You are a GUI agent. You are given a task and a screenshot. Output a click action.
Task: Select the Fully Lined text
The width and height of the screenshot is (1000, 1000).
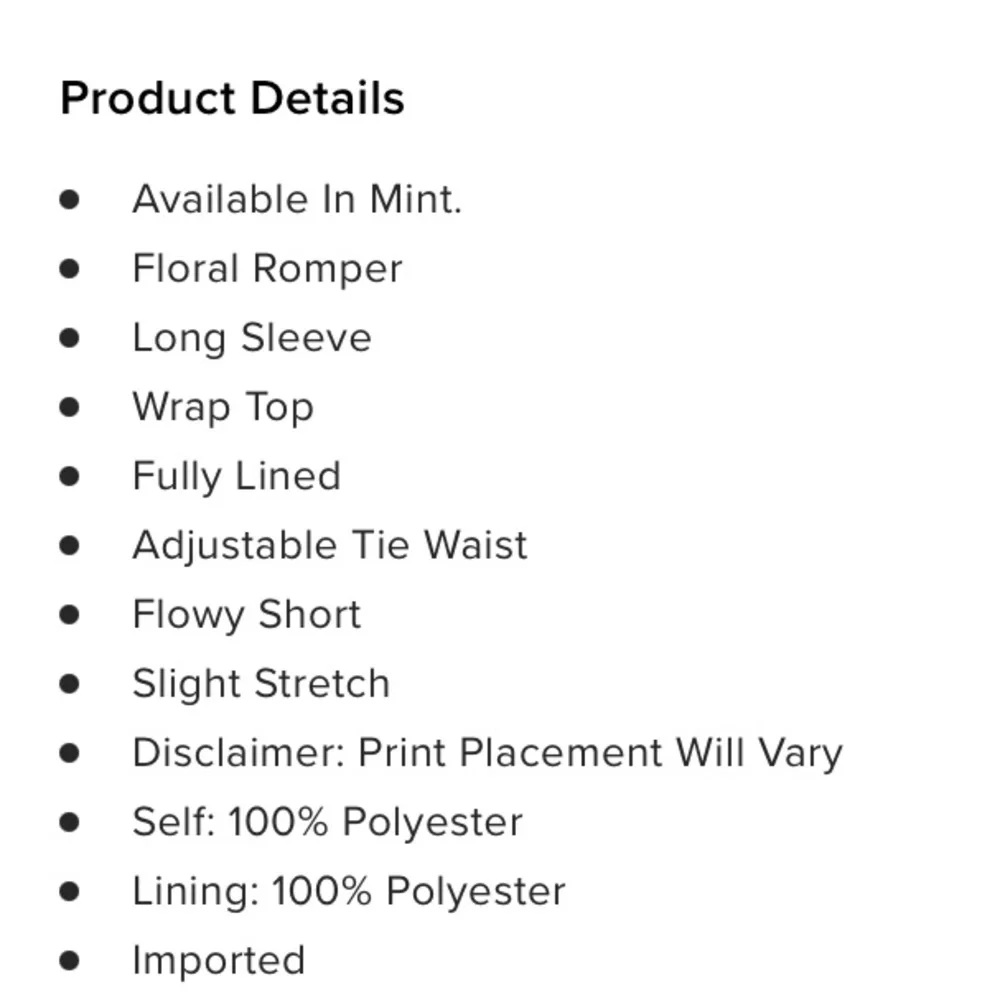point(236,476)
